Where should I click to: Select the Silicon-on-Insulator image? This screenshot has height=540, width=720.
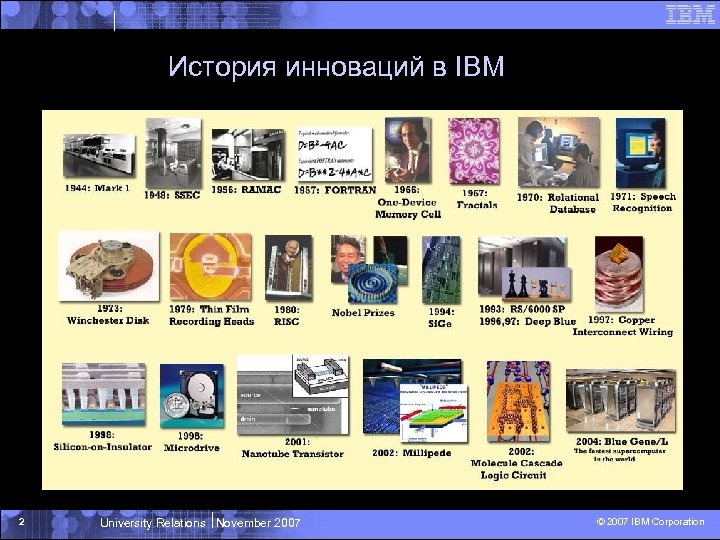click(104, 394)
